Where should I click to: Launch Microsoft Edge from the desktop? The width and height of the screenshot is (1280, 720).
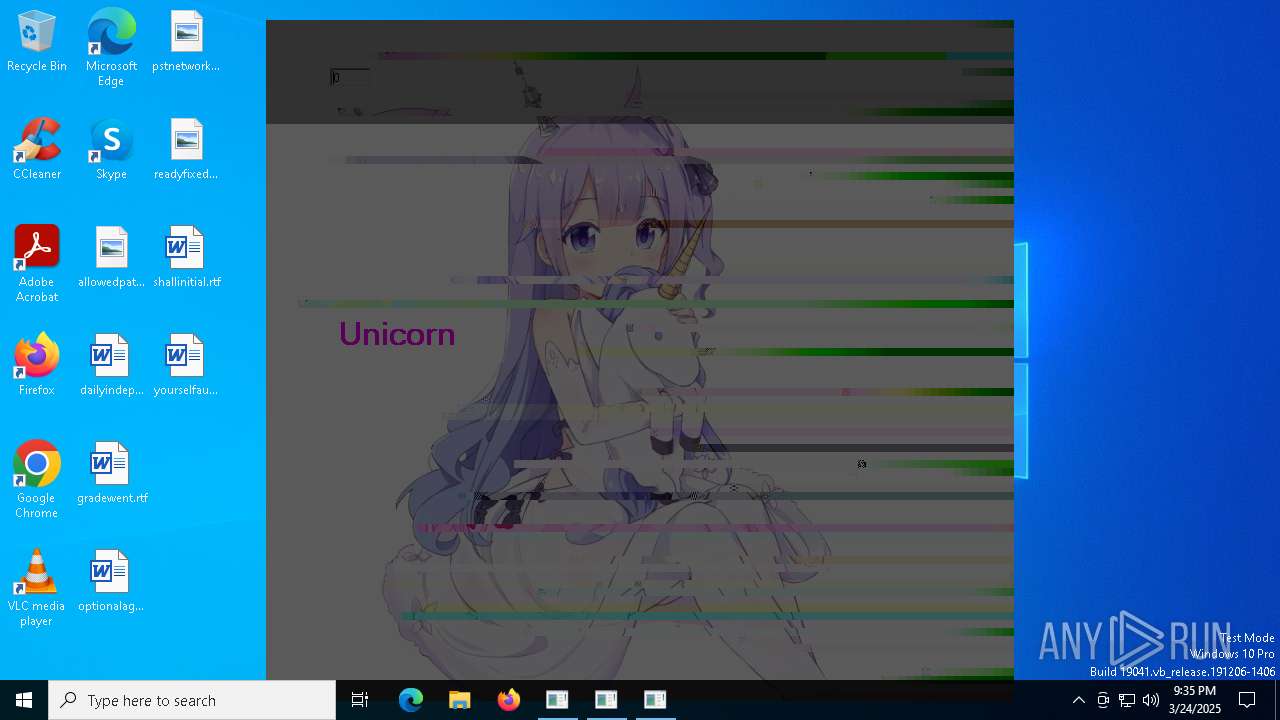coord(111,48)
